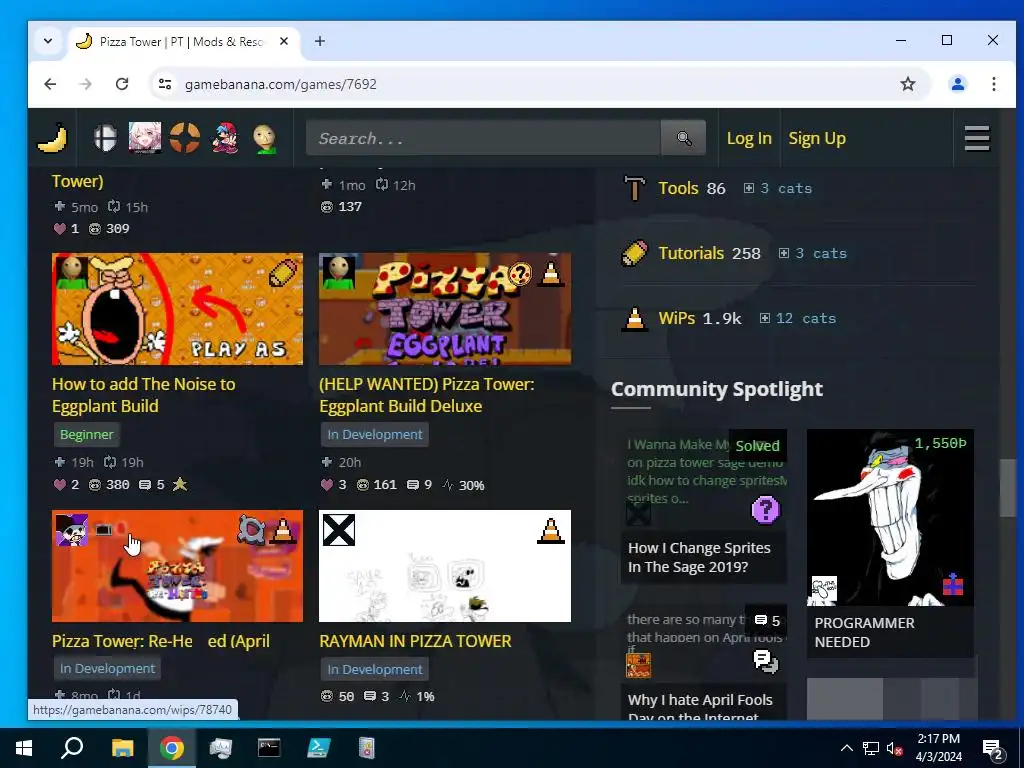
Task: Click the cone icon on Rayman thumbnail
Action: [x=551, y=530]
